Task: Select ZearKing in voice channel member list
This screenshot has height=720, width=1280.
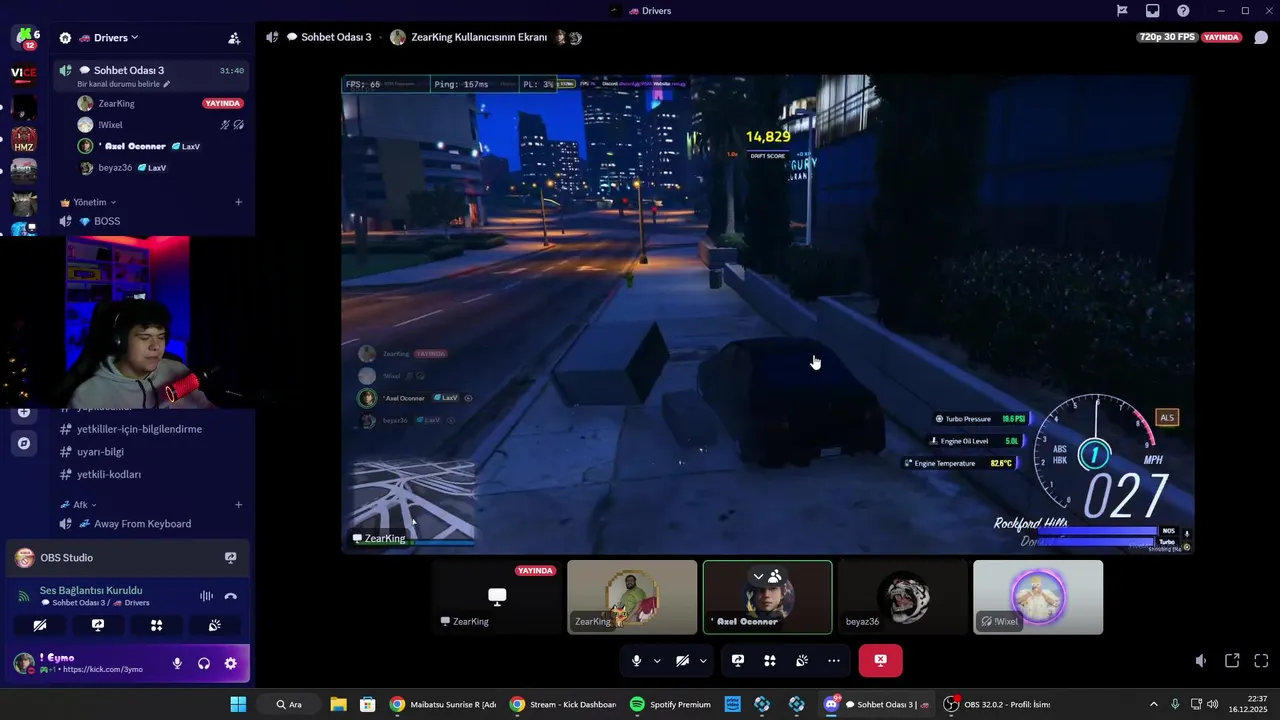Action: 160,103
